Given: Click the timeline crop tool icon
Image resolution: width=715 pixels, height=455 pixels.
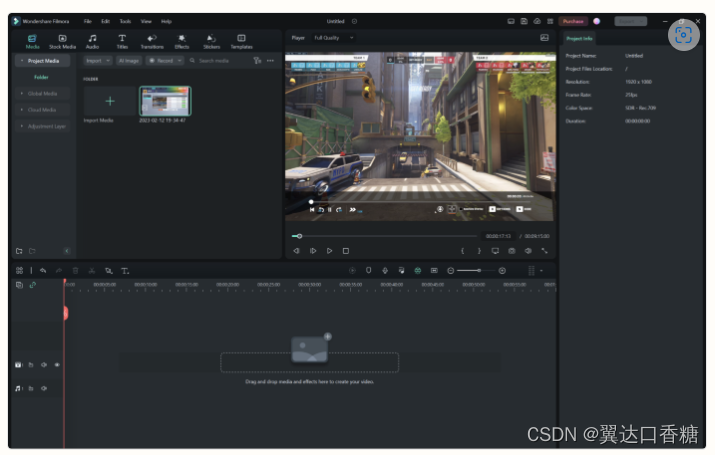Looking at the screenshot, I should pyautogui.click(x=109, y=271).
